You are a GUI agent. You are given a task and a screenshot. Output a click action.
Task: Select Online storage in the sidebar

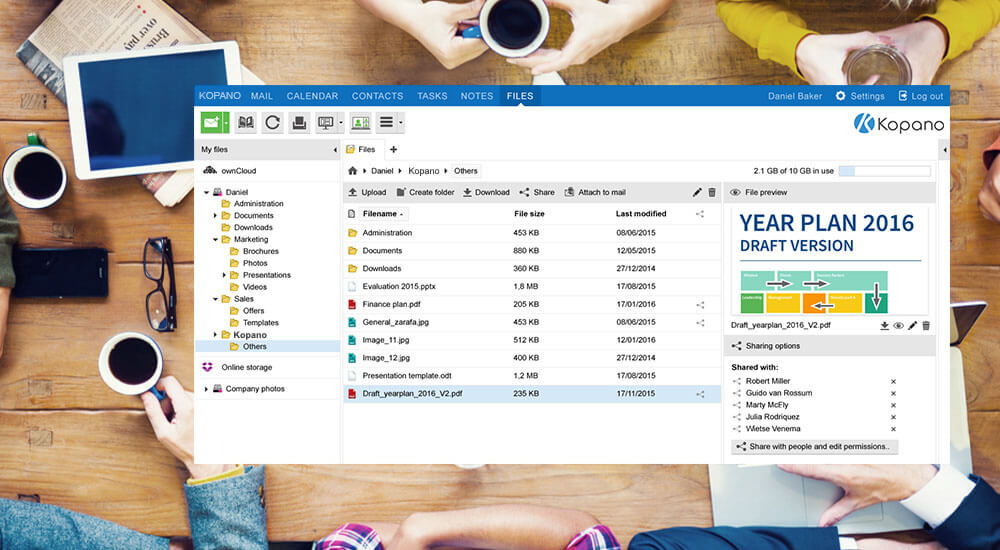click(x=246, y=368)
